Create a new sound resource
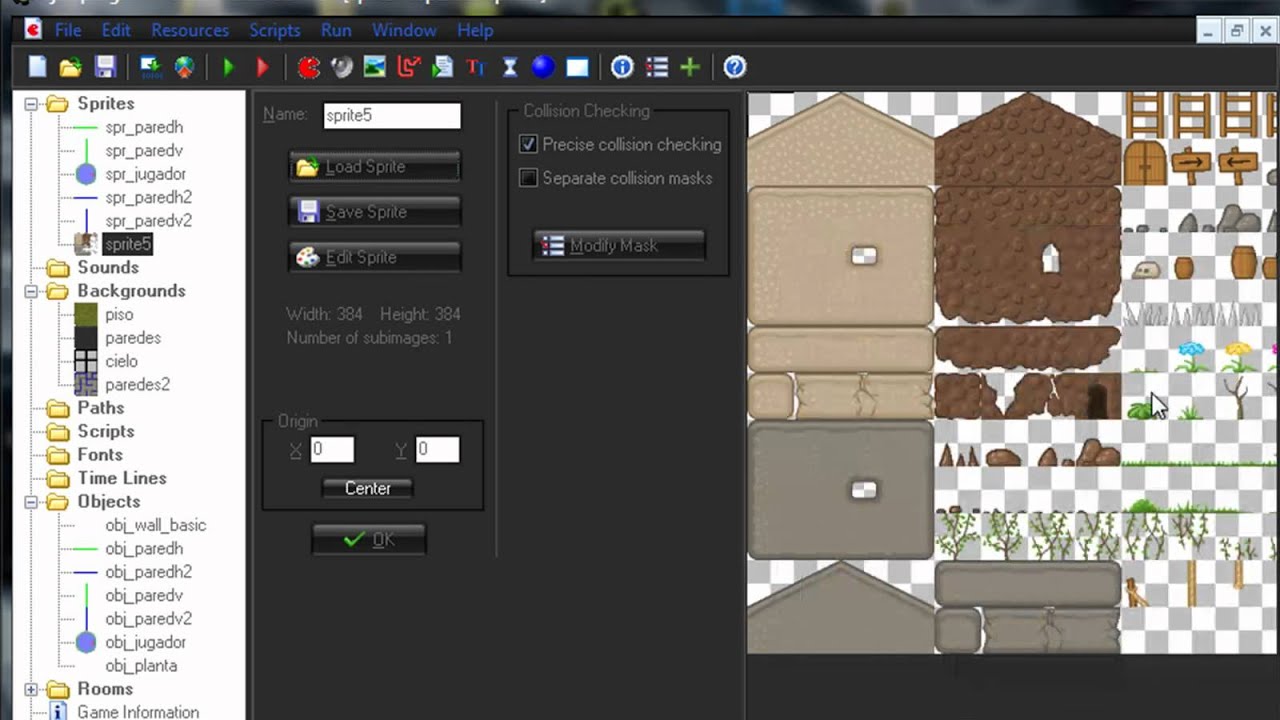This screenshot has width=1280, height=720. 342,67
